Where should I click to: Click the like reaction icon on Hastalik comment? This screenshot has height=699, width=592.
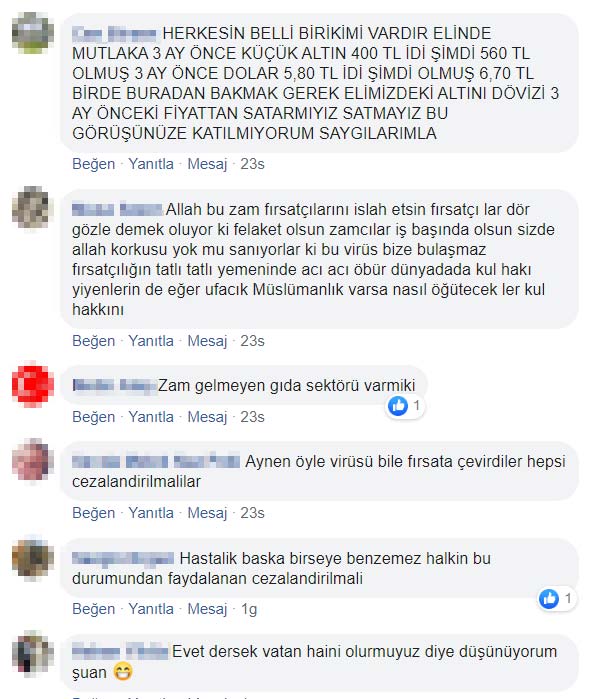click(549, 598)
